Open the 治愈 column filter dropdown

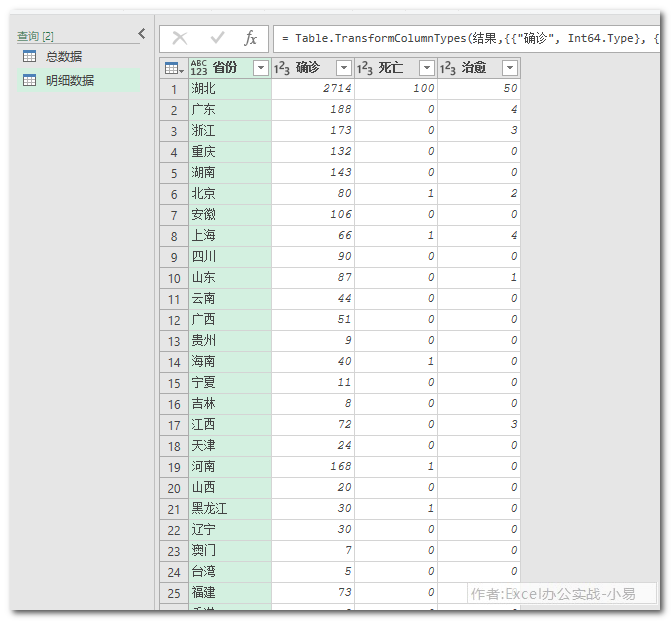(510, 68)
